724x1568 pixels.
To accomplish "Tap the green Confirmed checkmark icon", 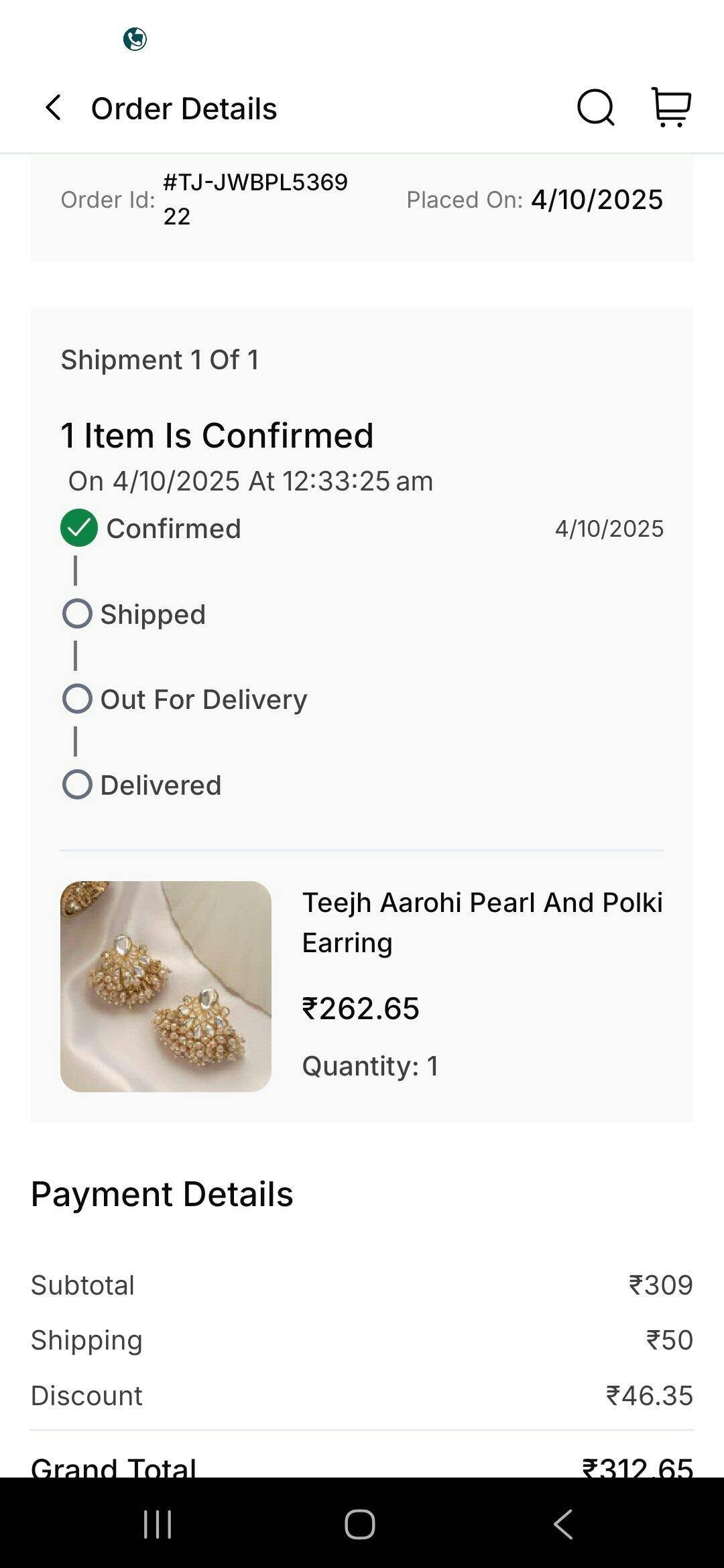I will click(x=79, y=528).
